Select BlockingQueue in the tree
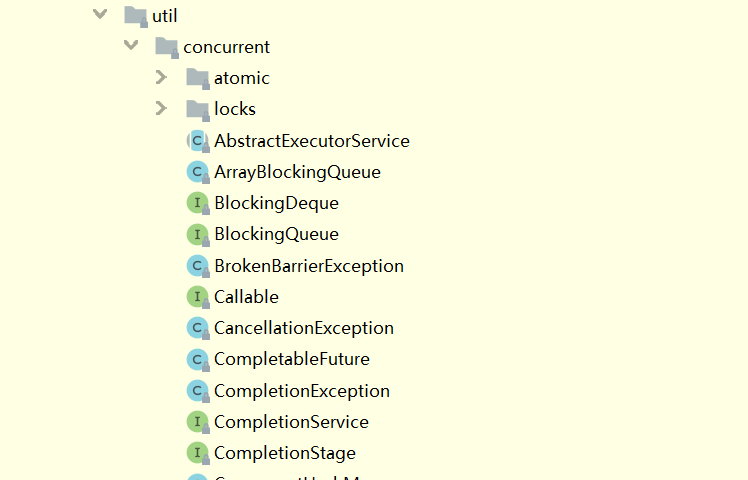This screenshot has height=480, width=748. (x=276, y=234)
